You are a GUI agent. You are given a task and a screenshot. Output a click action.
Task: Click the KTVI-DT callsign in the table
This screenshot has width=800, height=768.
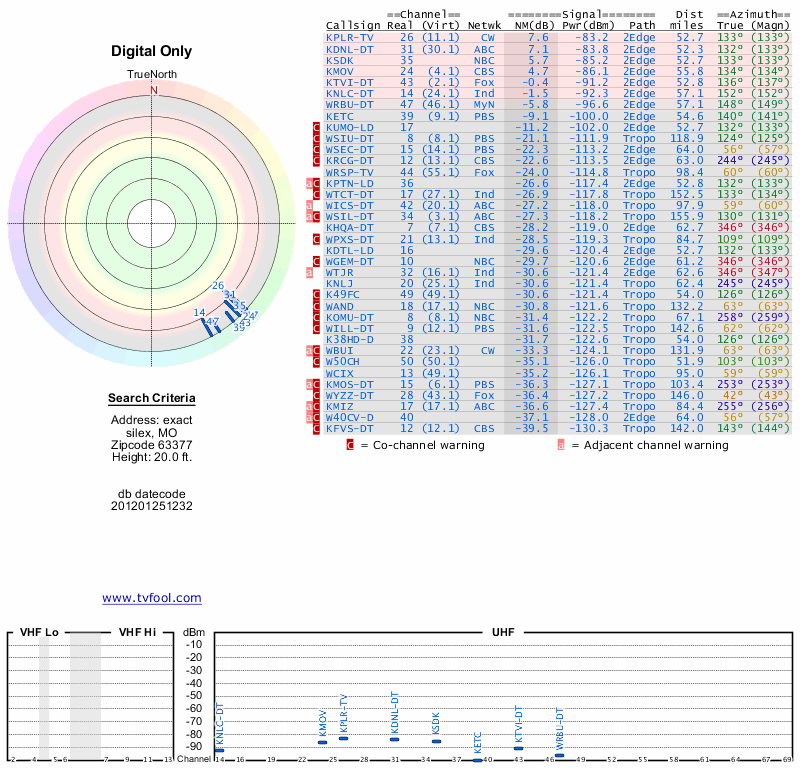click(349, 83)
